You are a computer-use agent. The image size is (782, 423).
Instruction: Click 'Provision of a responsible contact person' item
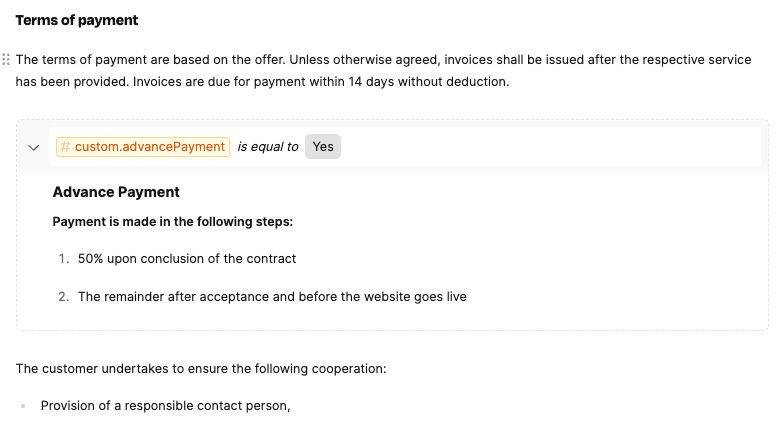pyautogui.click(x=166, y=406)
